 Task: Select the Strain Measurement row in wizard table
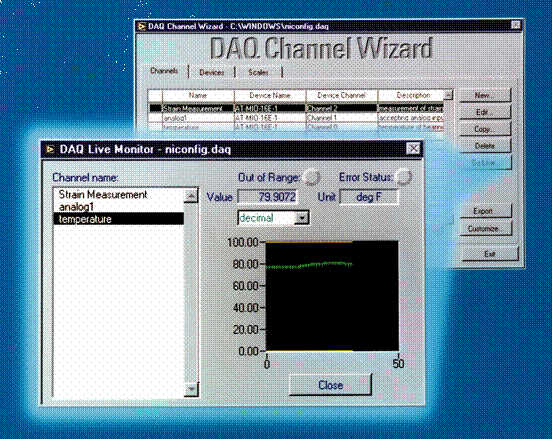click(x=296, y=108)
